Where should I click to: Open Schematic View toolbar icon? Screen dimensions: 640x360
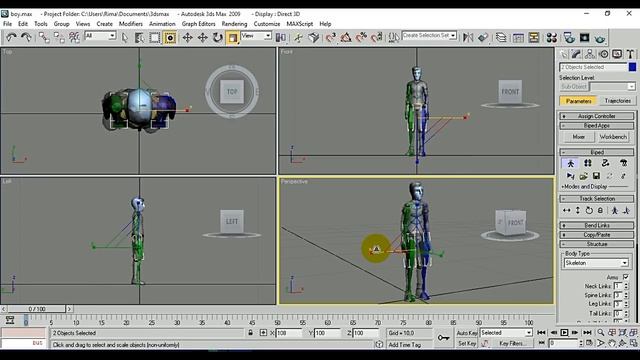[x=534, y=38]
